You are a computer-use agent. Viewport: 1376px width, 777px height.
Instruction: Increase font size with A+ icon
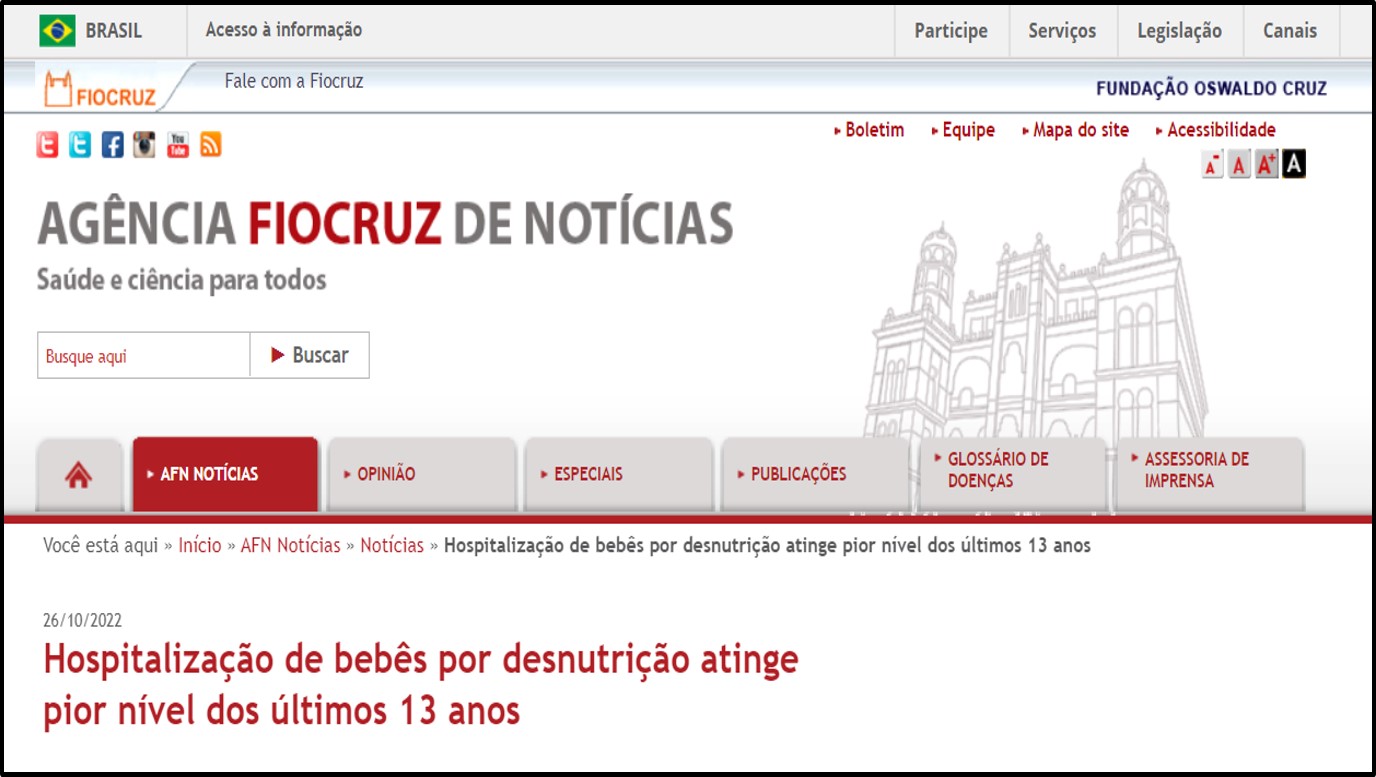click(x=1267, y=165)
